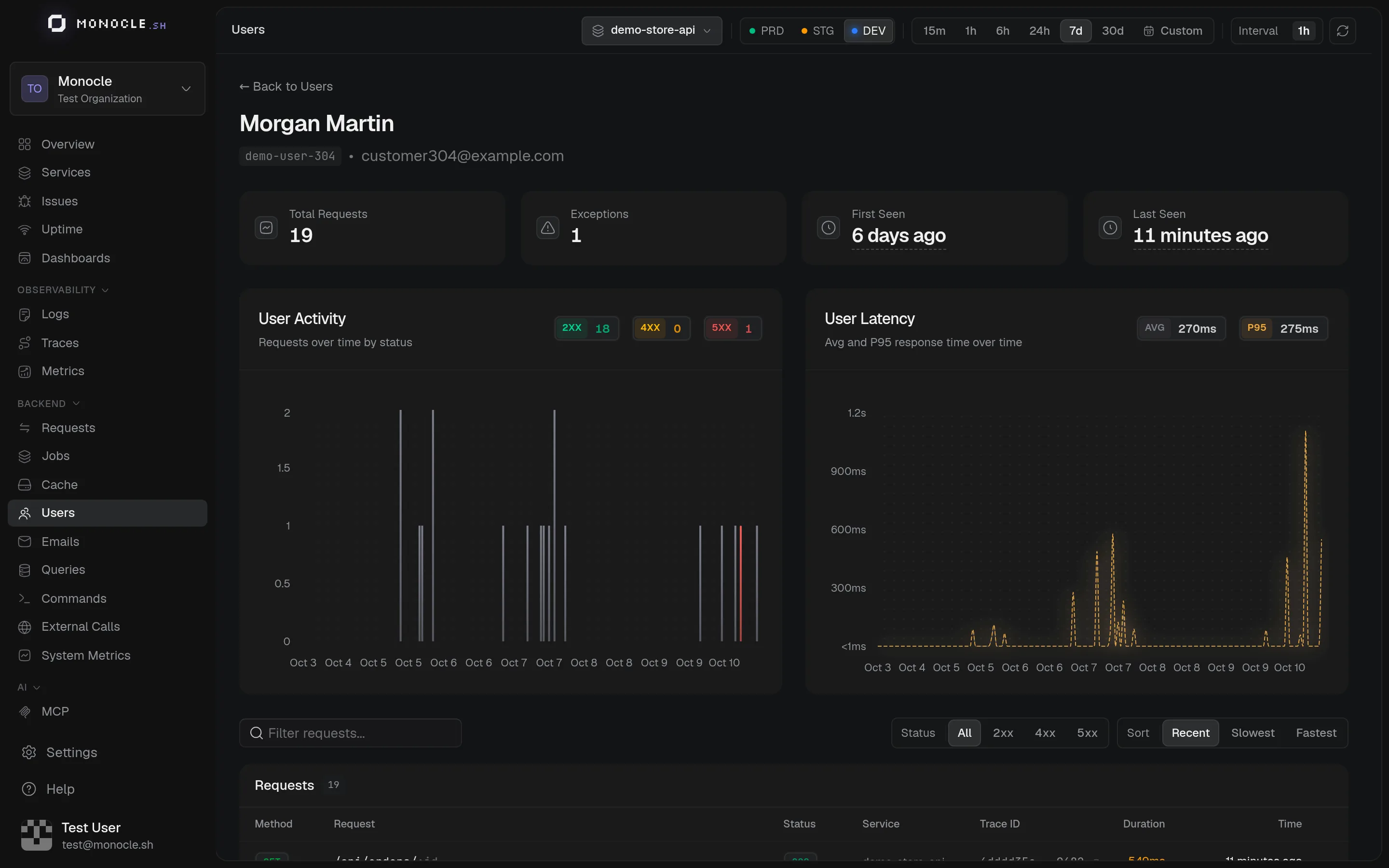Switch environment to PRD

point(767,31)
